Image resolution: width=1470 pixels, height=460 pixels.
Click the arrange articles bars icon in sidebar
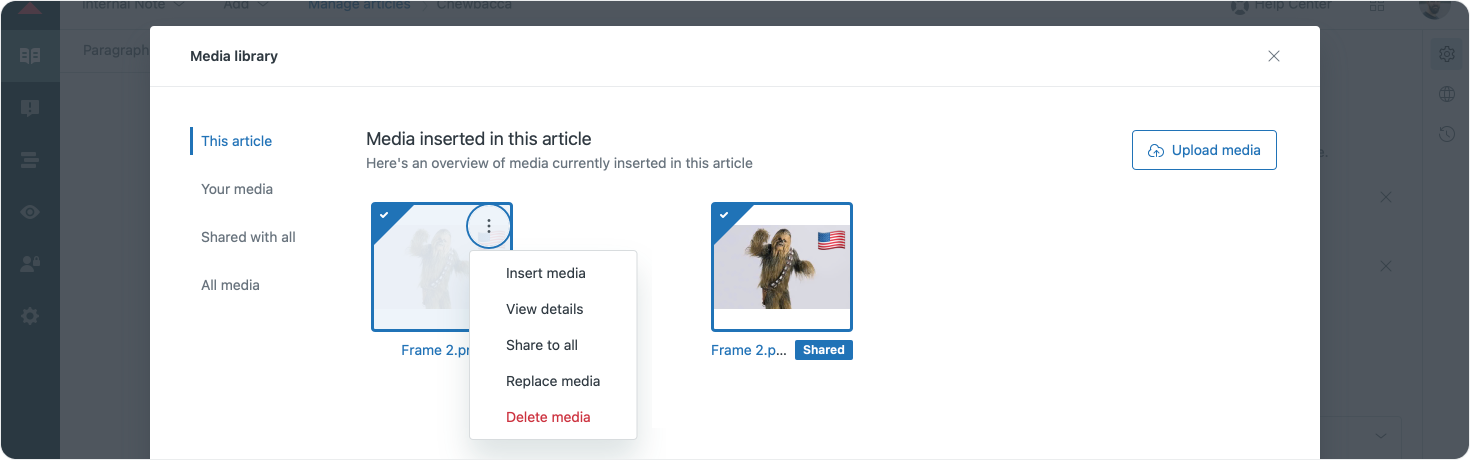click(x=30, y=160)
